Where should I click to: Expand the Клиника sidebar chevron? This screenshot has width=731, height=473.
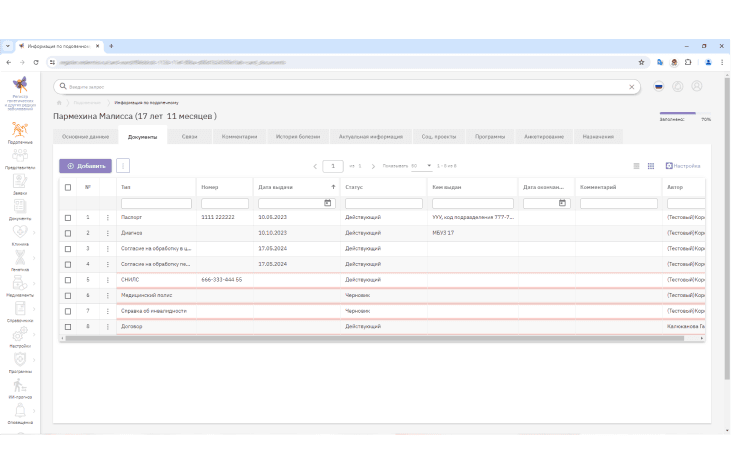[x=34, y=232]
